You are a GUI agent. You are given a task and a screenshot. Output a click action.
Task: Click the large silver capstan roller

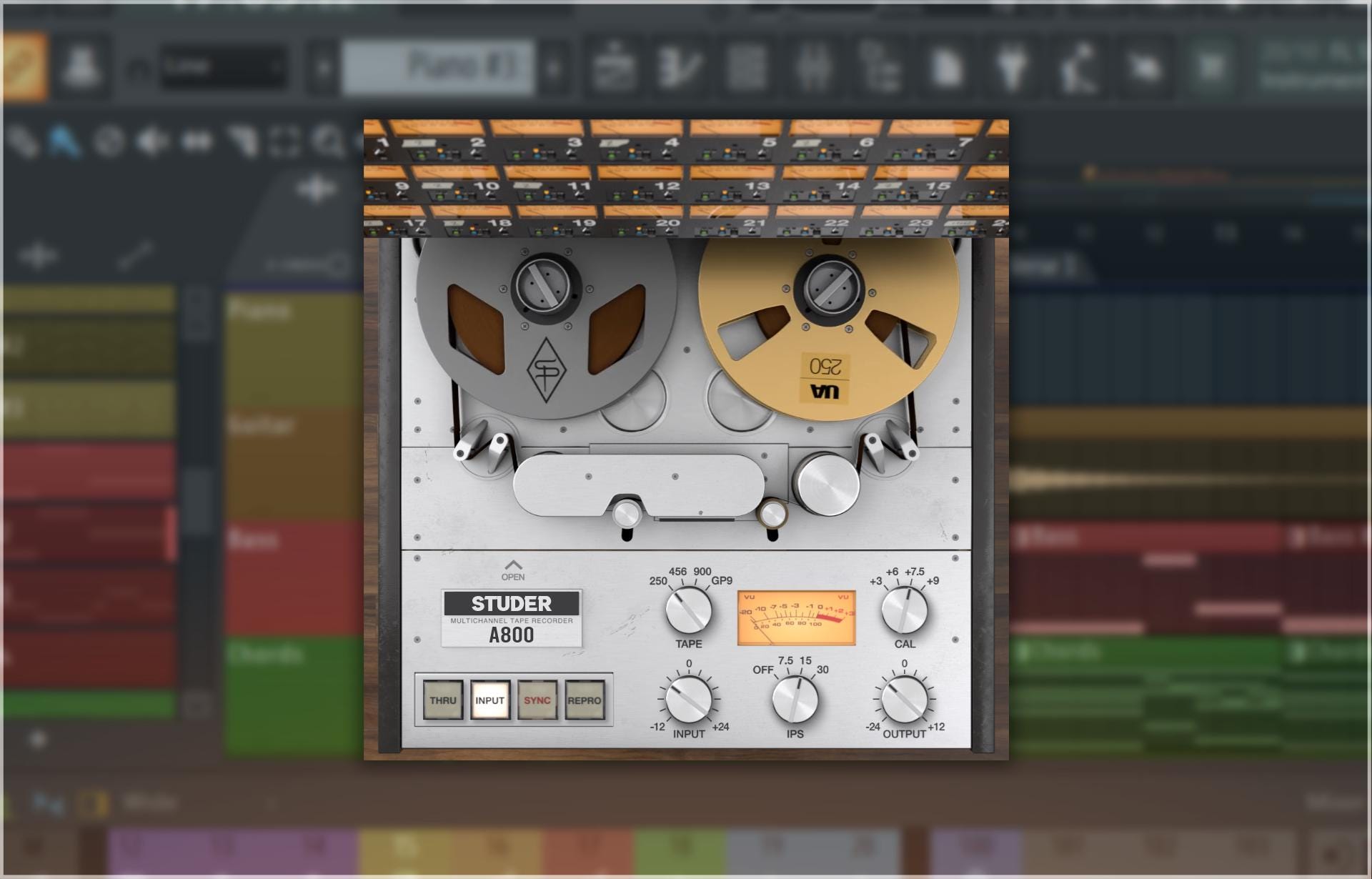pos(827,484)
